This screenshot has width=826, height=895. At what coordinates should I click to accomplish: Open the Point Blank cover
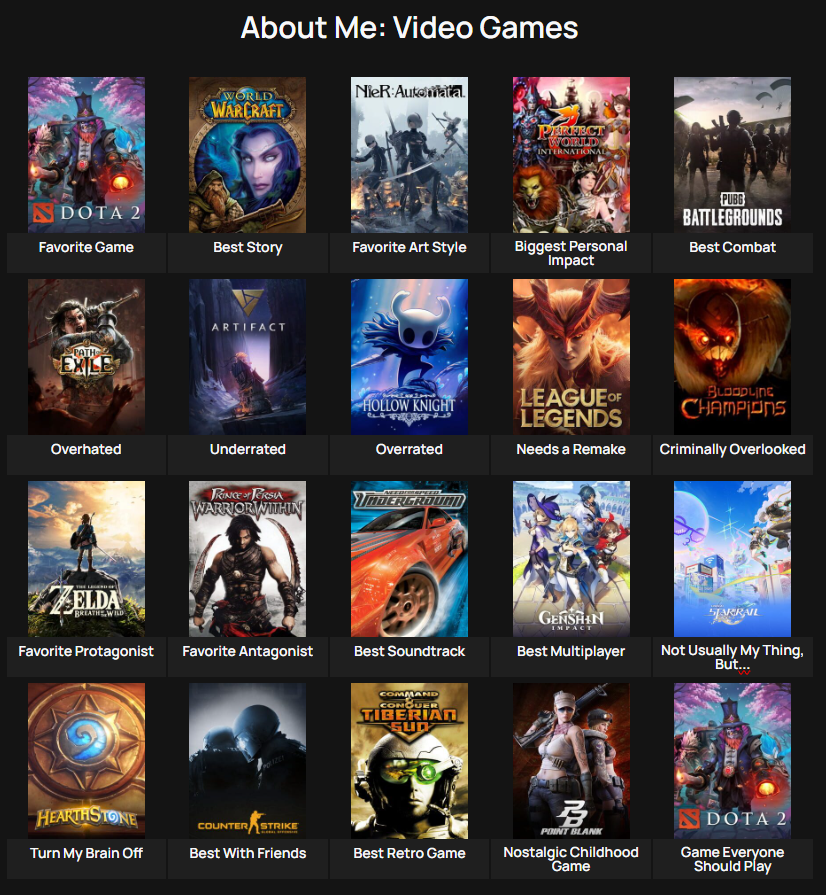coord(571,761)
